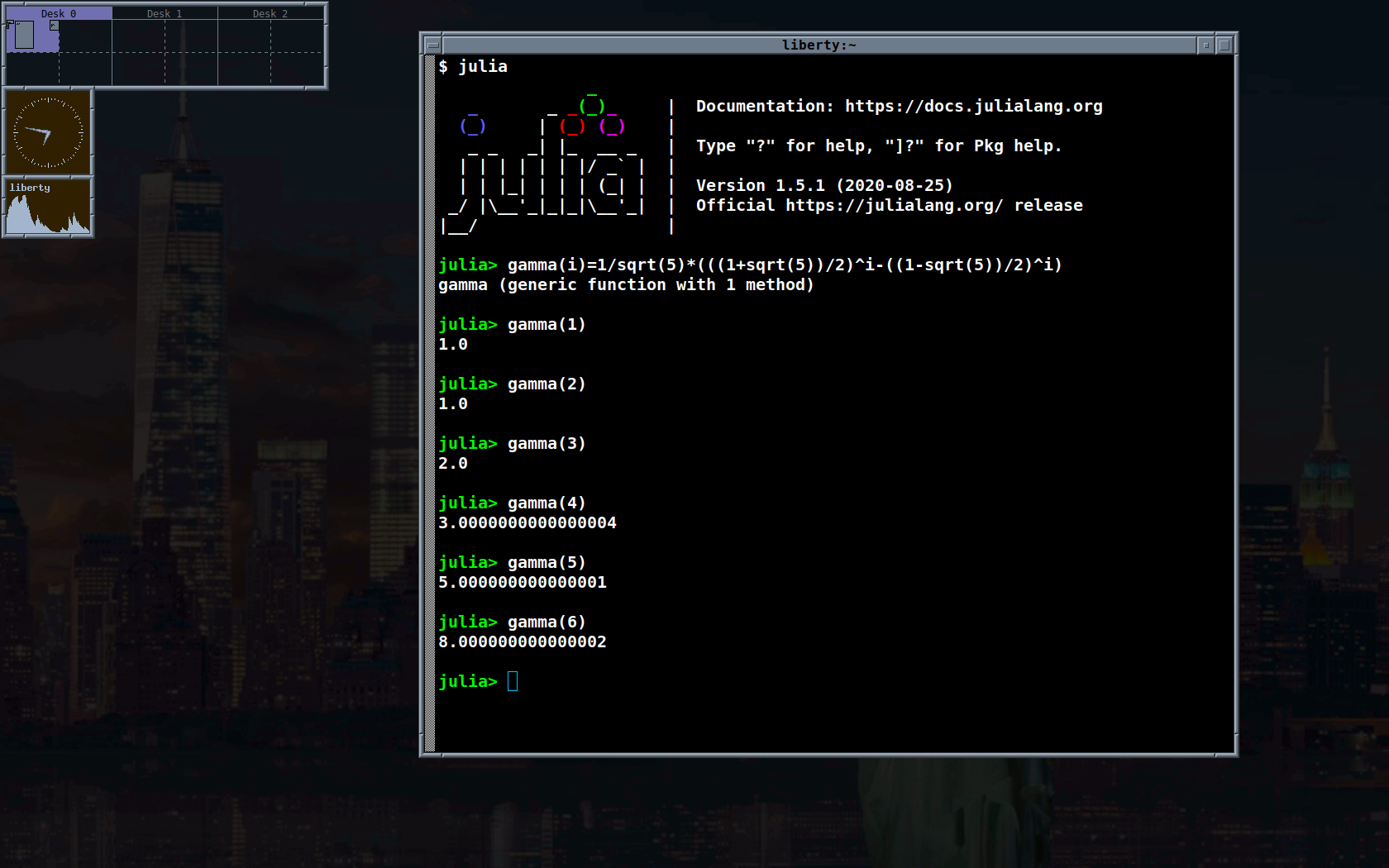Click the terminal maximize button
The width and height of the screenshot is (1389, 868).
coord(1224,45)
